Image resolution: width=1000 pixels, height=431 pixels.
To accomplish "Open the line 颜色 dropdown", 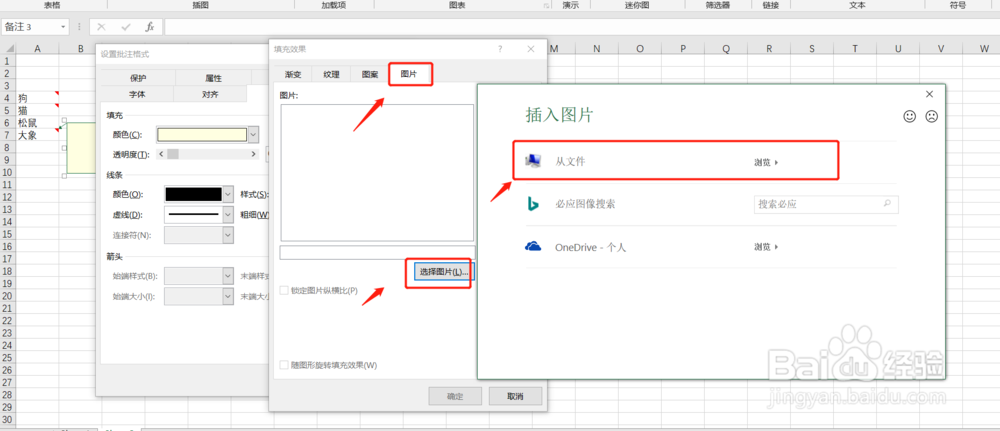I will coord(228,194).
